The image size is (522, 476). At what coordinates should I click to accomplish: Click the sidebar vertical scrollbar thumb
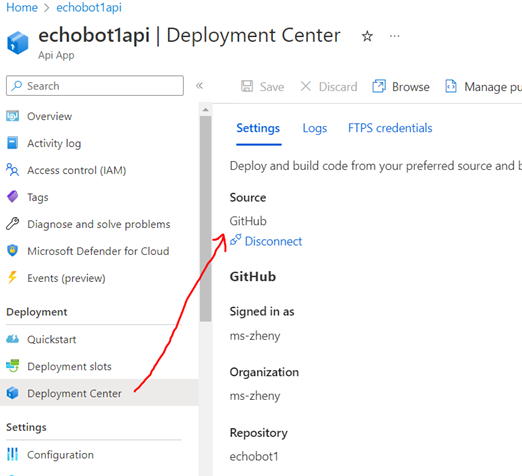coord(206,219)
